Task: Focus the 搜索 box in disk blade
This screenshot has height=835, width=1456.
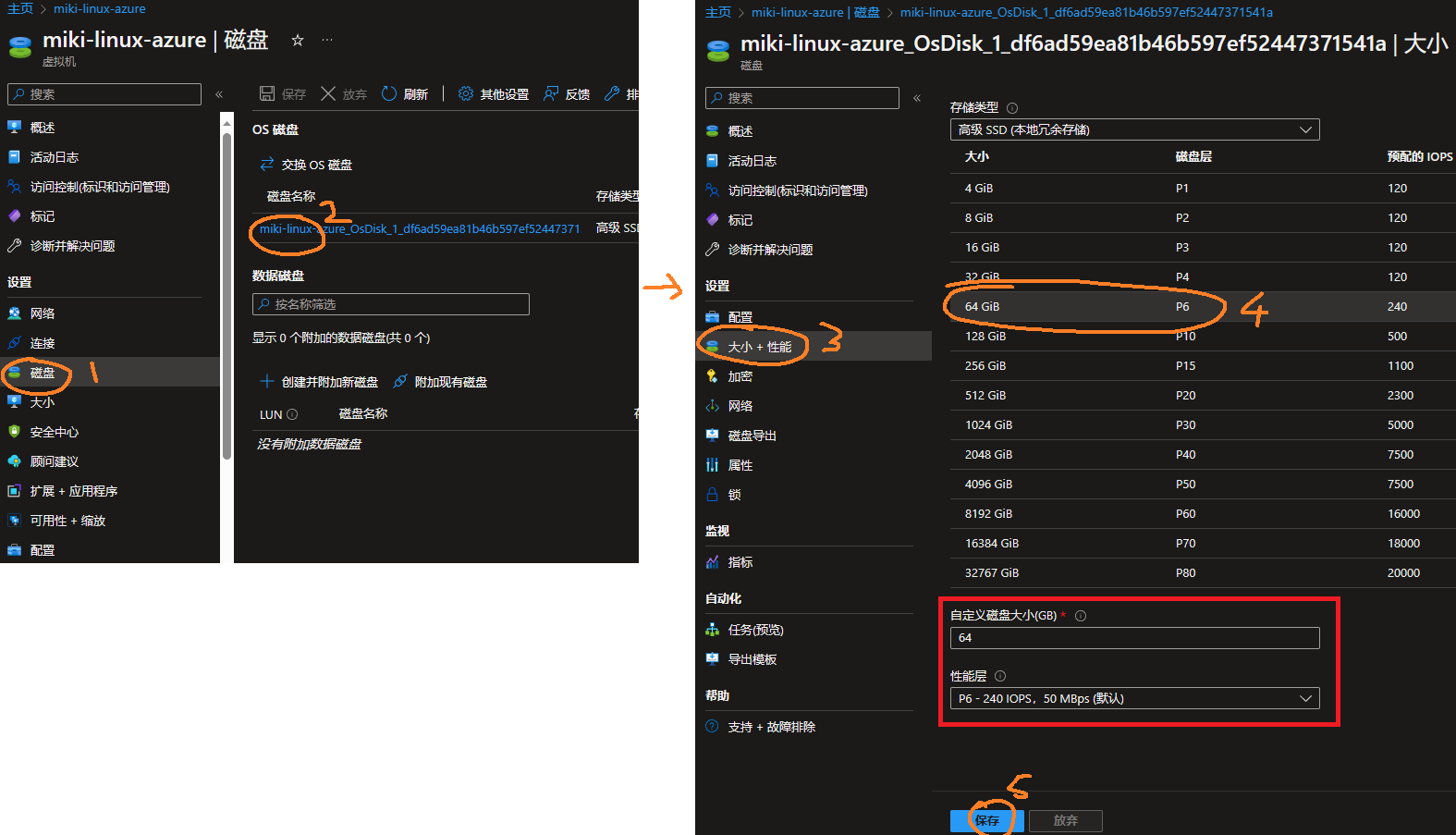Action: [802, 98]
